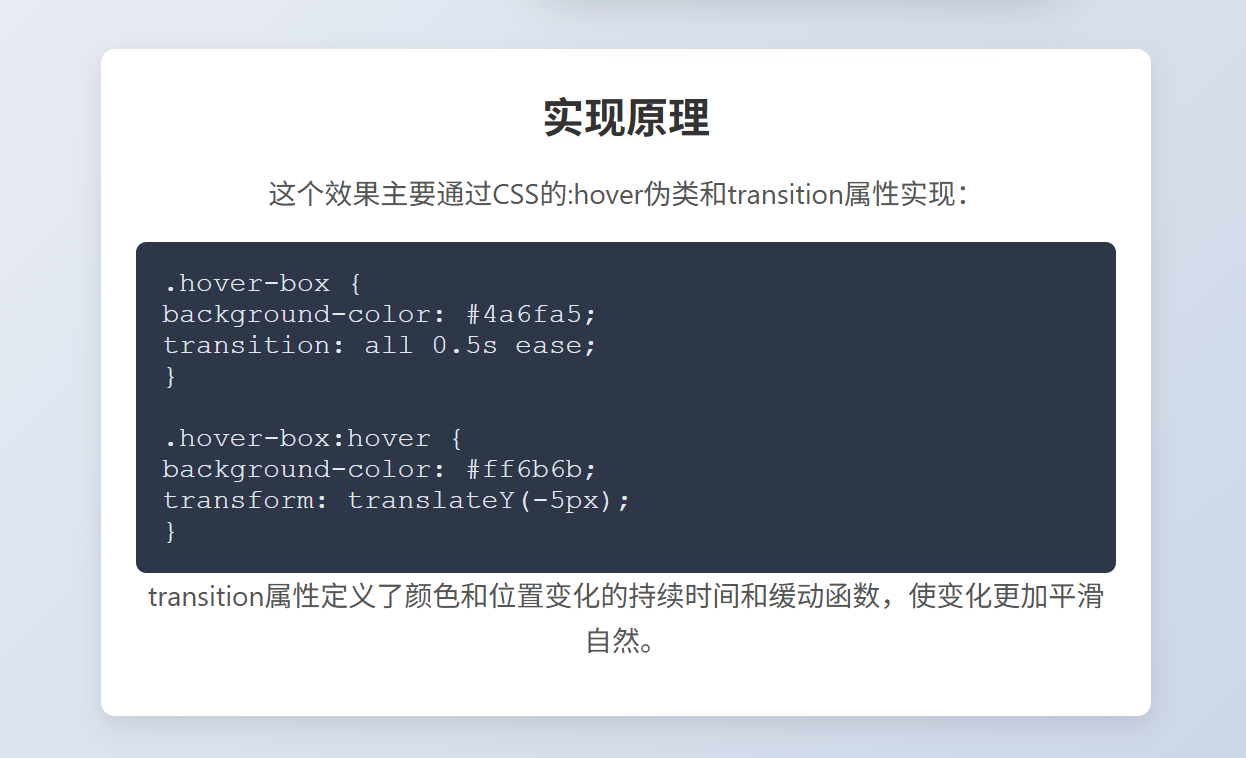
Task: Click the word transition below the code block
Action: (205, 597)
